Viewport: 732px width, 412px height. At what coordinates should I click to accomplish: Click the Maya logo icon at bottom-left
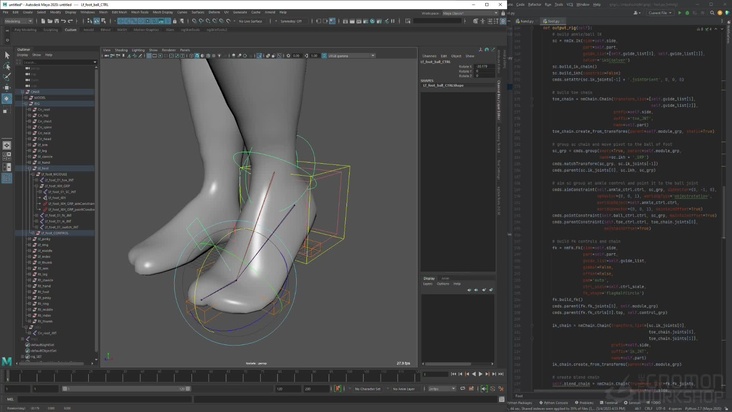7,363
